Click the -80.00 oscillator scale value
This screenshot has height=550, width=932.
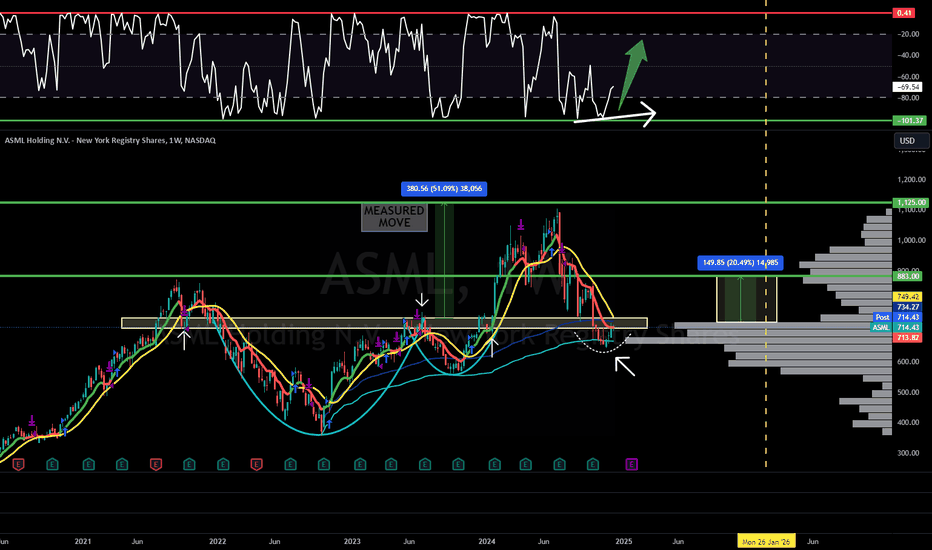pos(908,98)
